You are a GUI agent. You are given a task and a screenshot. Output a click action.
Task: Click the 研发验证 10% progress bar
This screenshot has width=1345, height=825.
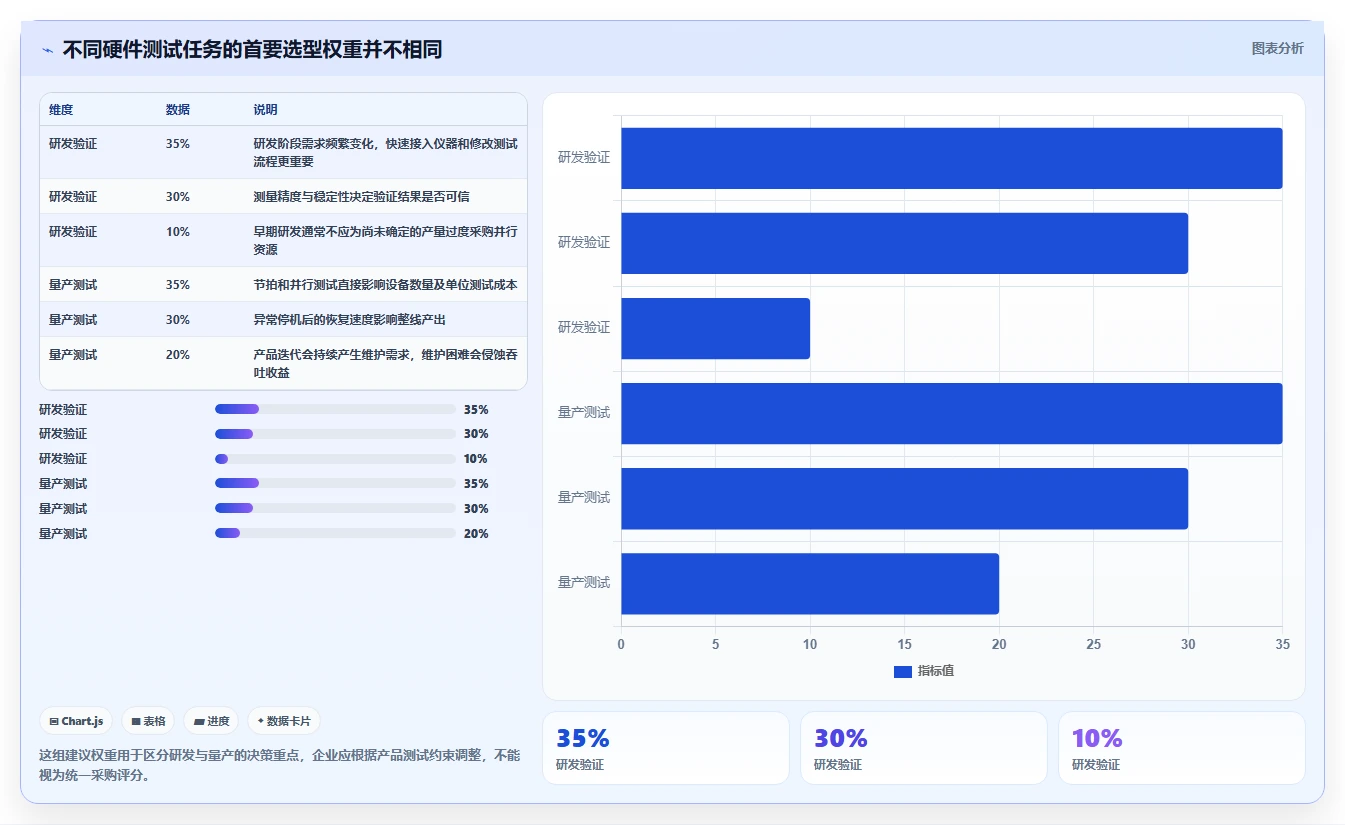pos(335,459)
